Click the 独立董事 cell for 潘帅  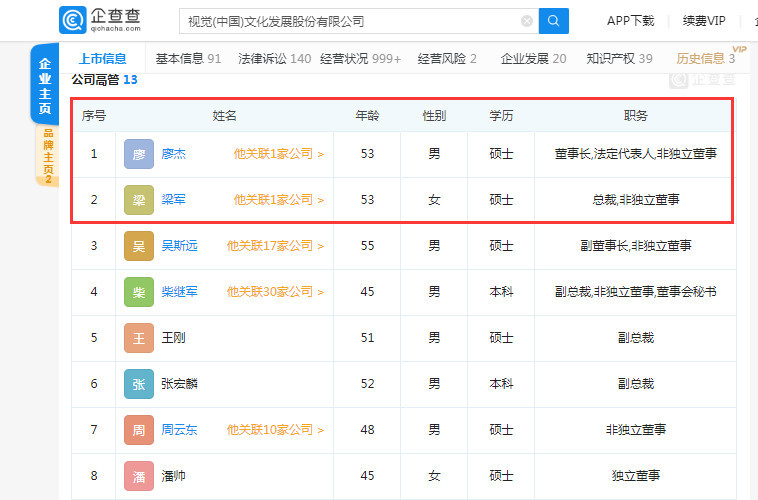pos(635,476)
